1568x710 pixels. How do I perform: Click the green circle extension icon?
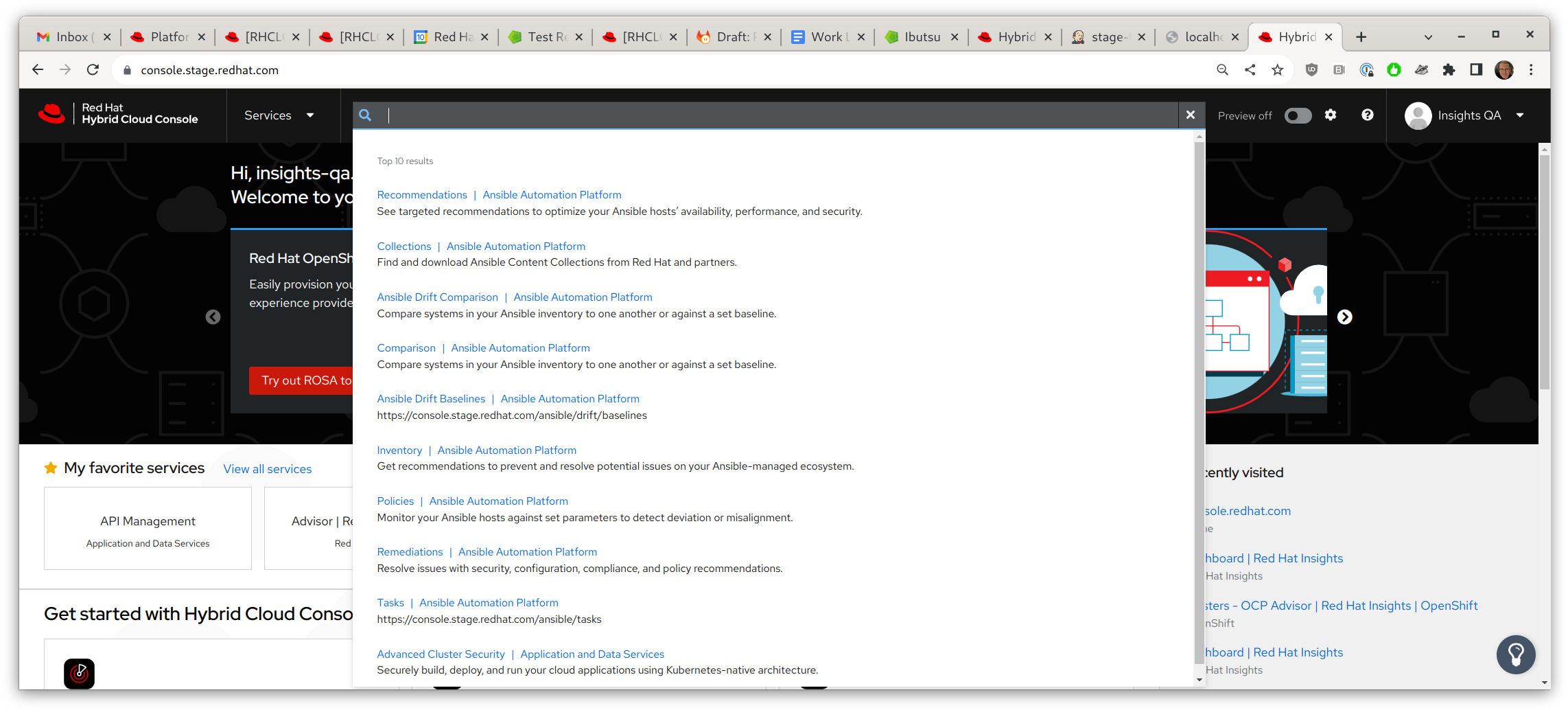click(x=1394, y=69)
